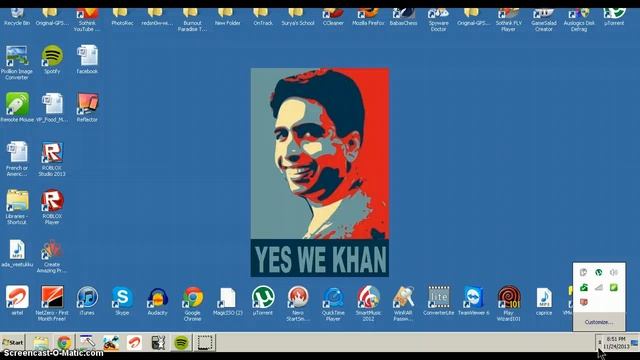Click Customize... in the tray popup
This screenshot has height=360, width=640.
[598, 322]
